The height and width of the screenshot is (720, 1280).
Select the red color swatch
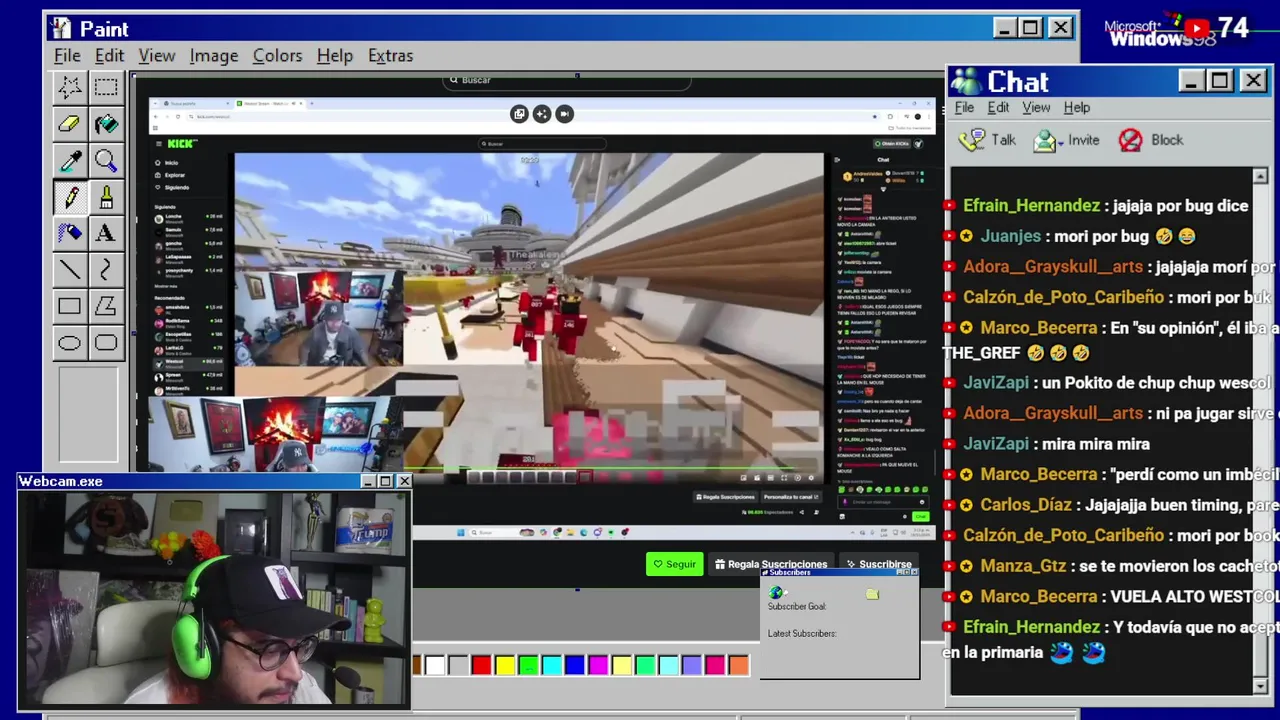click(x=482, y=665)
